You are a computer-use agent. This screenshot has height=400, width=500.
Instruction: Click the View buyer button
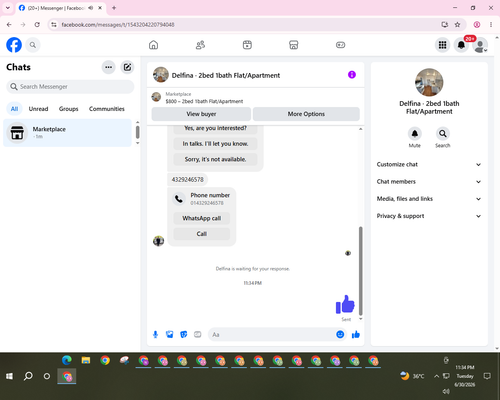[201, 114]
